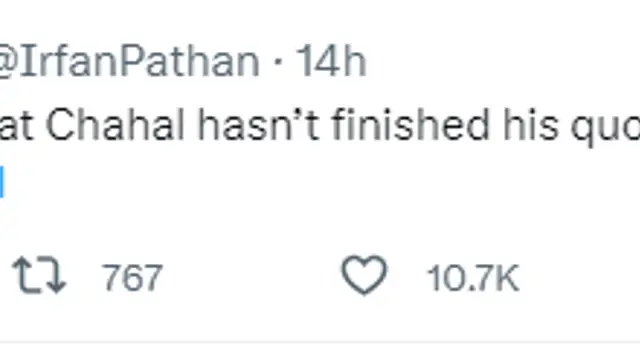This screenshot has height=360, width=640.
Task: Retweet the post using the retweet arrows icon
Action: coord(40,275)
